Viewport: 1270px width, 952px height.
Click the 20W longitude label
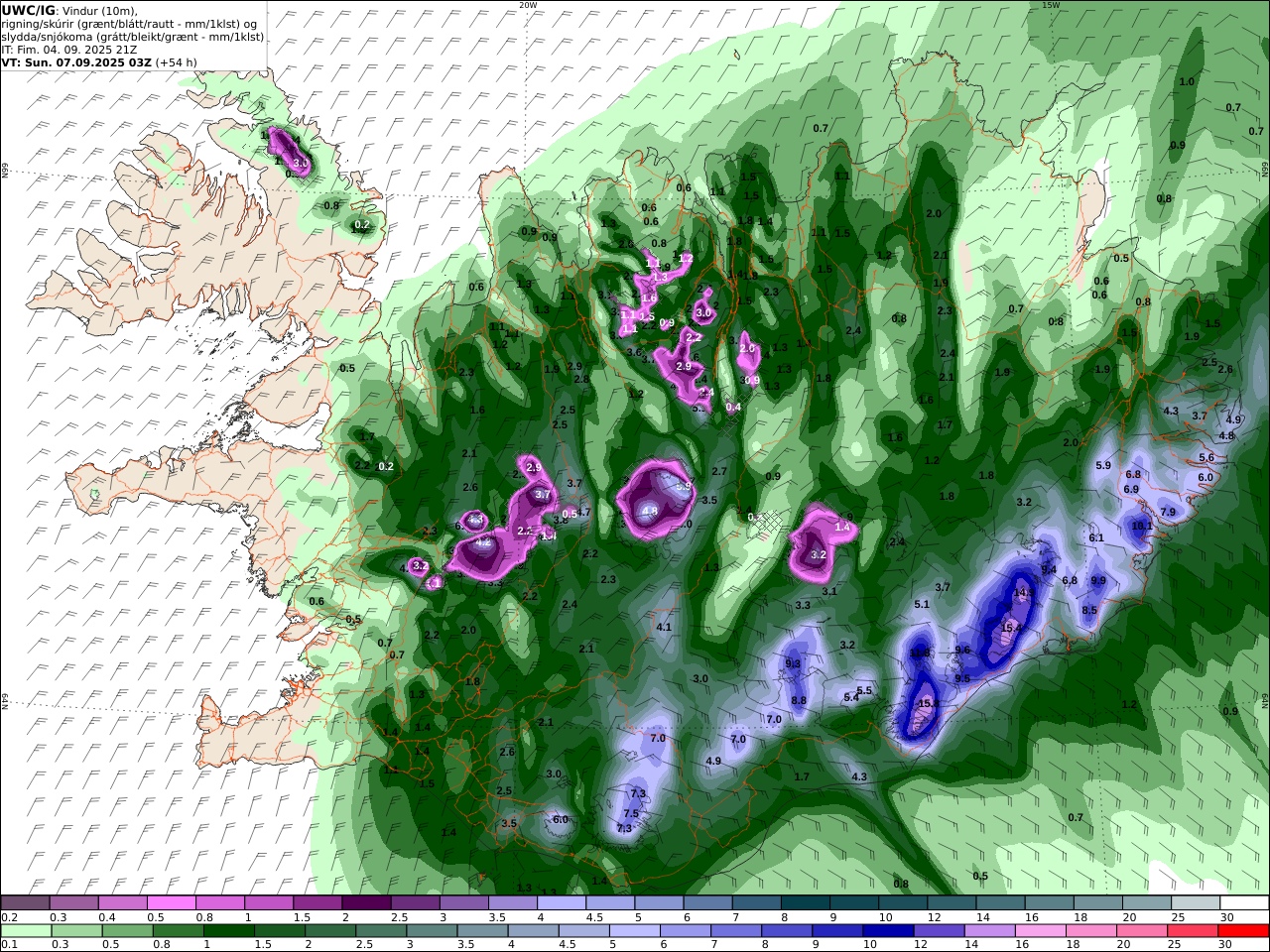529,5
